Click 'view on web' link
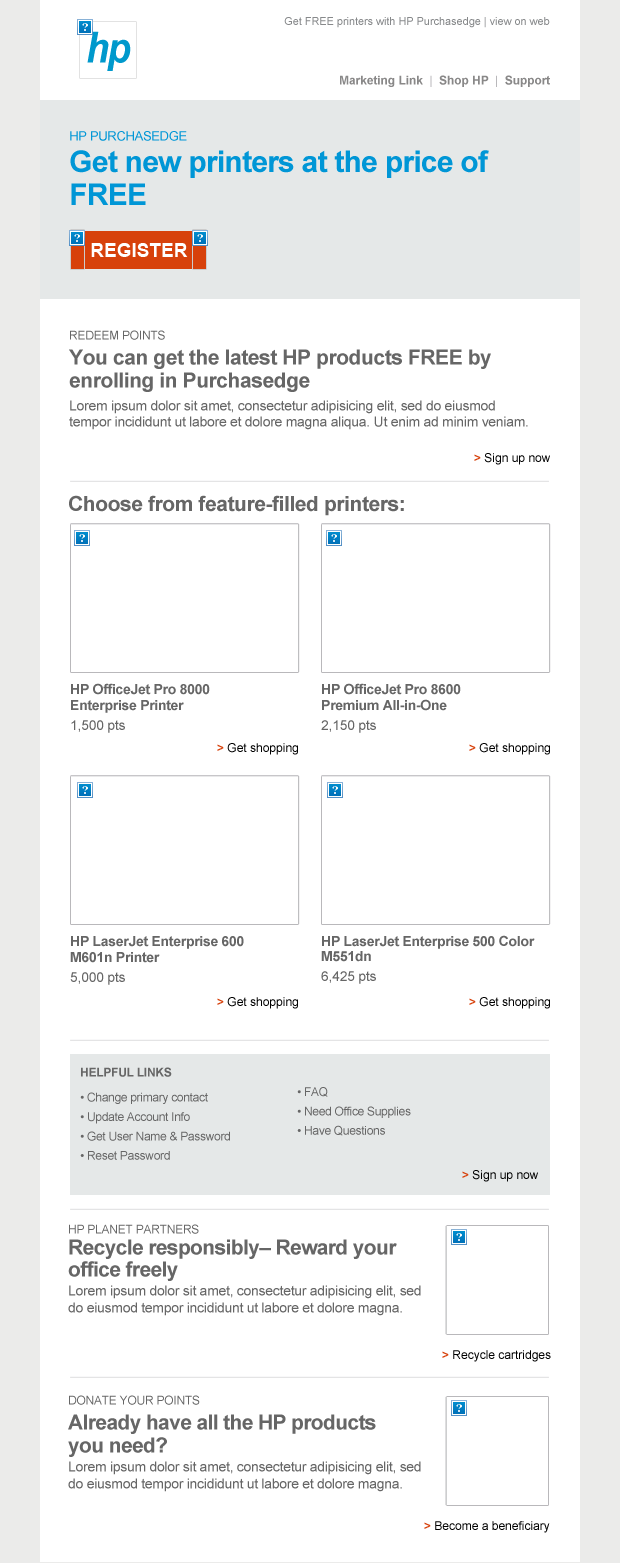 [519, 21]
